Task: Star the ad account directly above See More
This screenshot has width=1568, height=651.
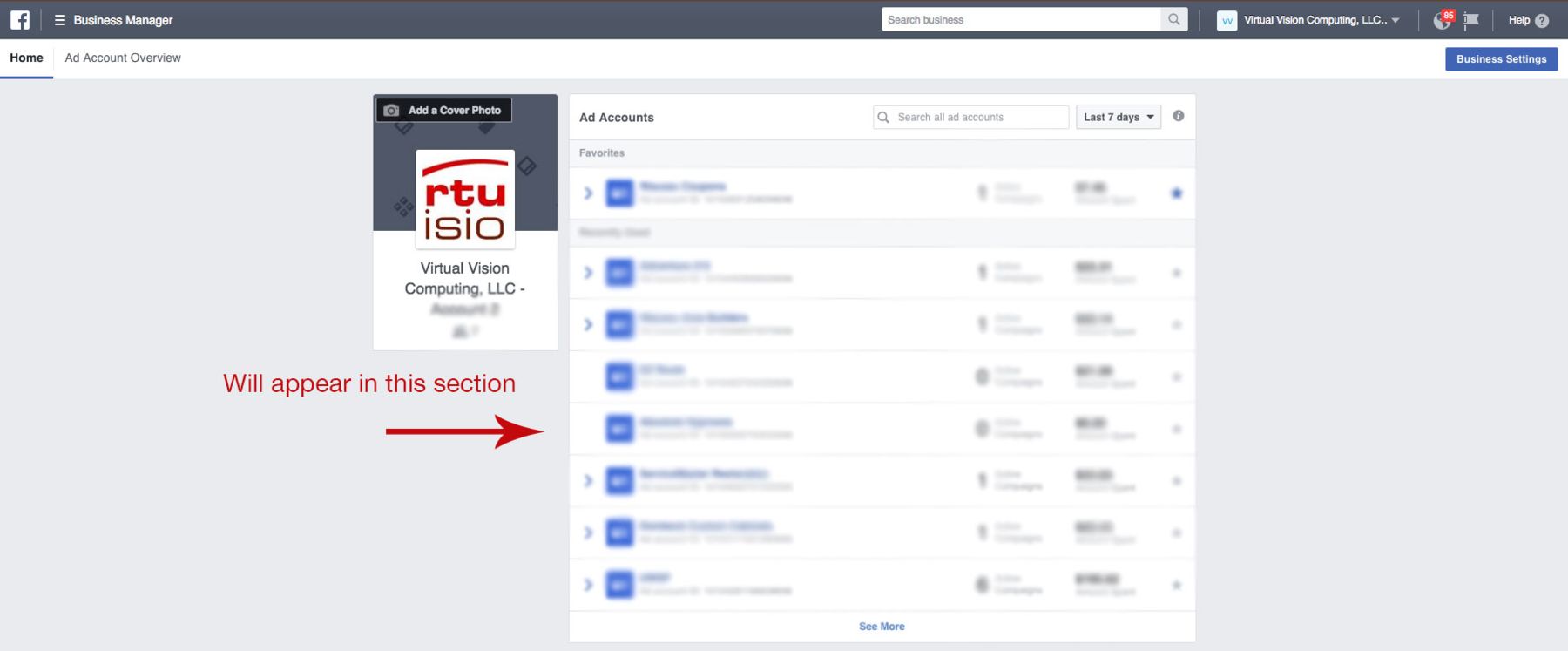Action: point(1177,585)
